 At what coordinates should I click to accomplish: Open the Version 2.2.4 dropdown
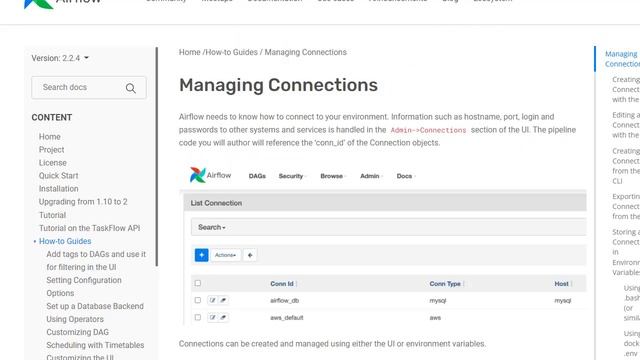coord(60,58)
